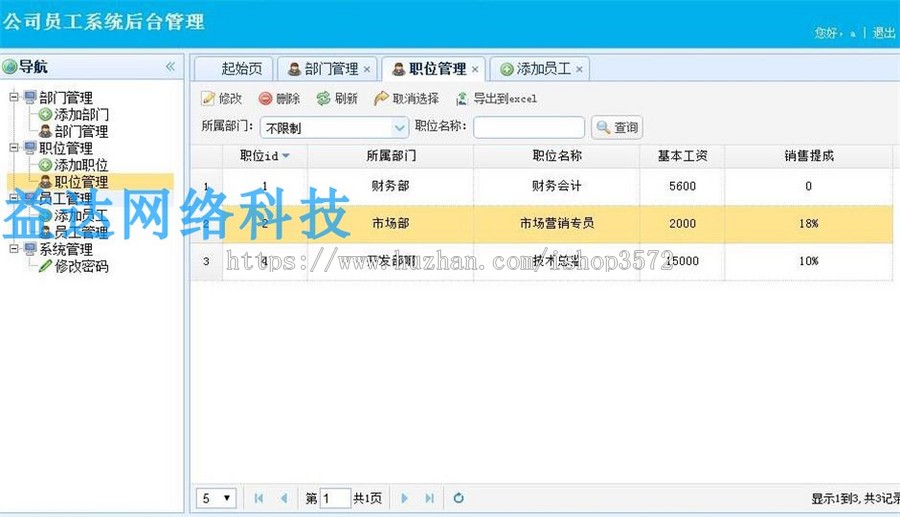Collapse the 职位管理 tree node

click(14, 147)
